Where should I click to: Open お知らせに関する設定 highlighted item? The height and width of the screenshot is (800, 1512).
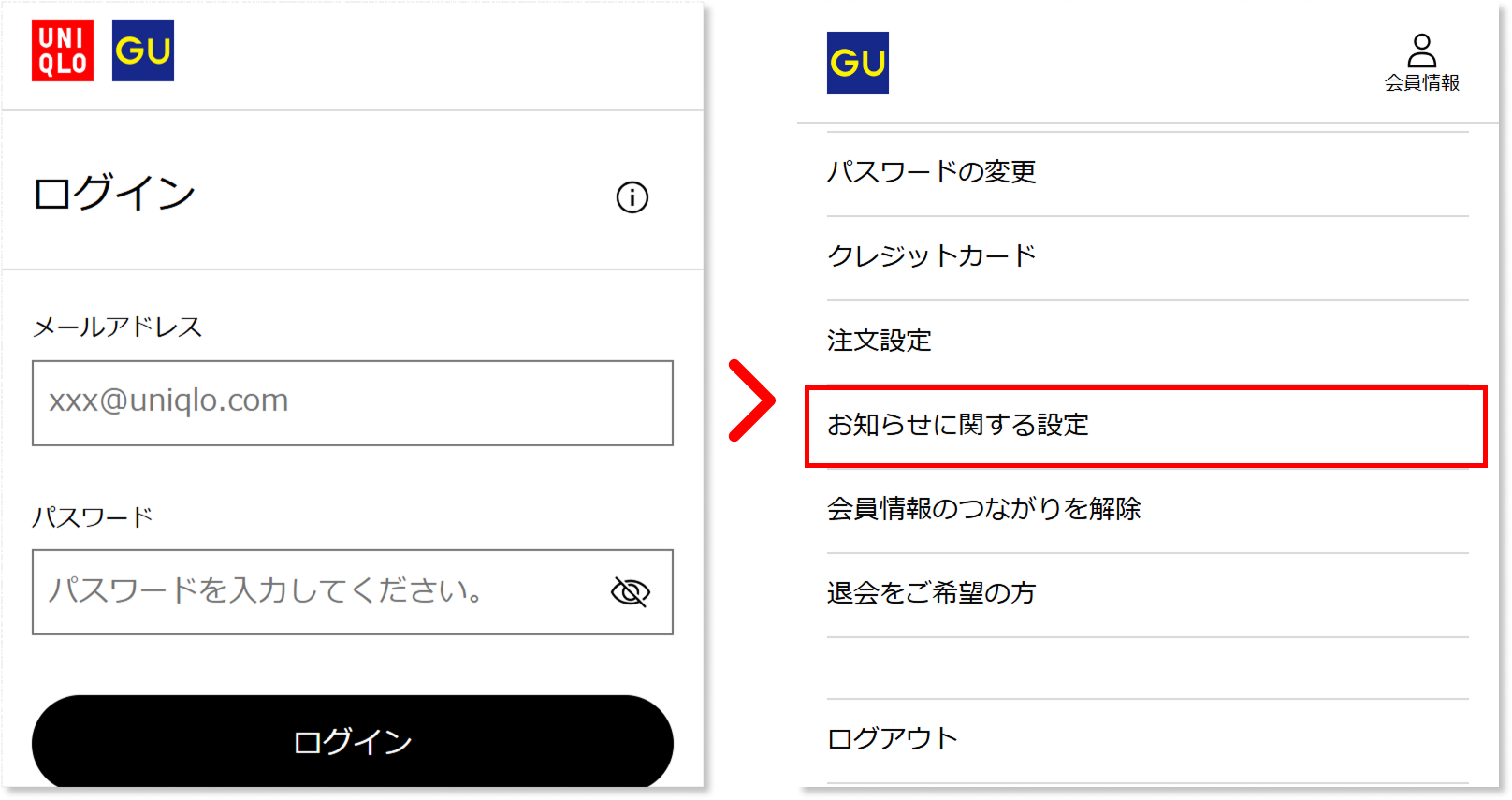[1146, 426]
